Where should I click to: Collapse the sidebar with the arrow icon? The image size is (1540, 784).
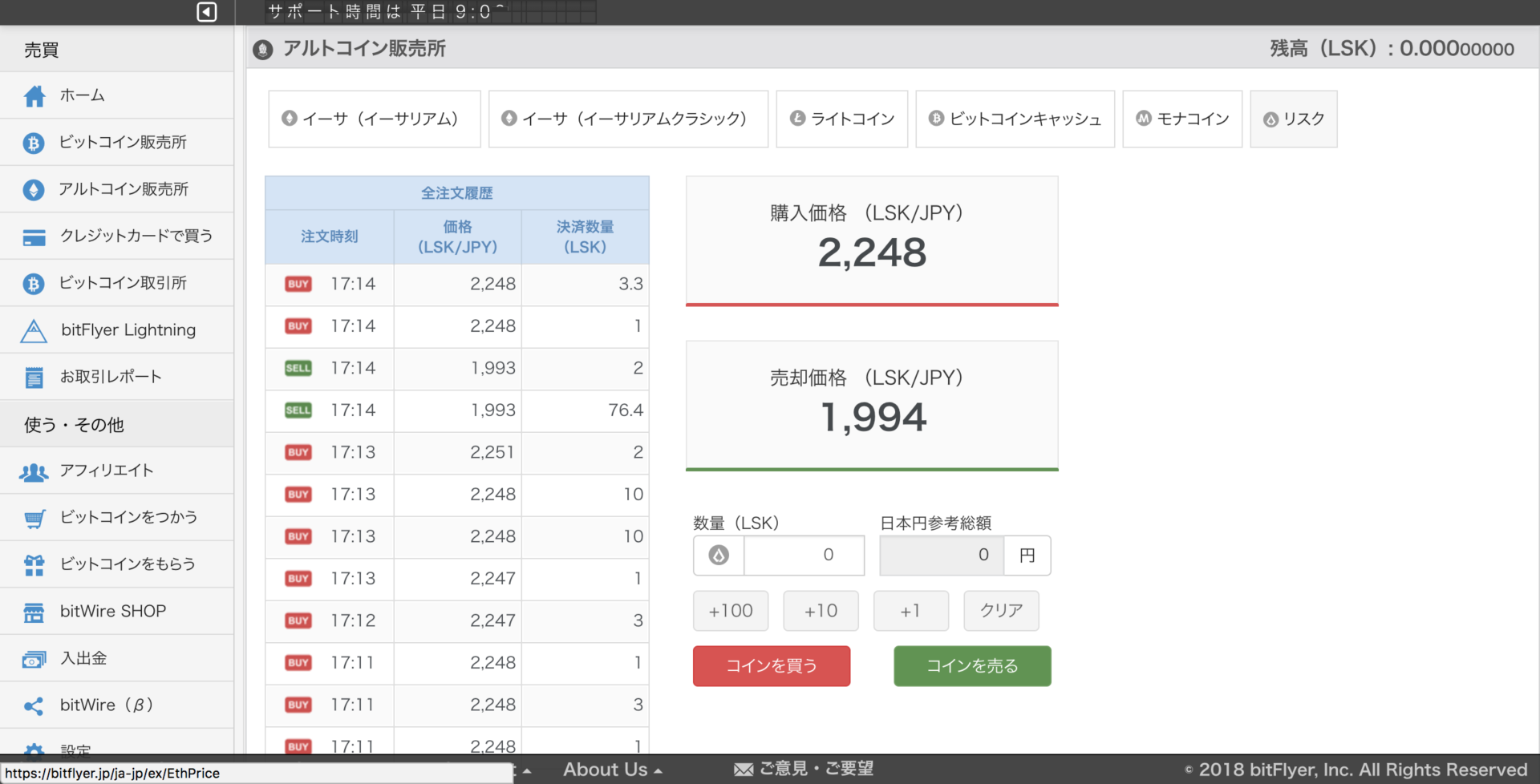point(206,11)
